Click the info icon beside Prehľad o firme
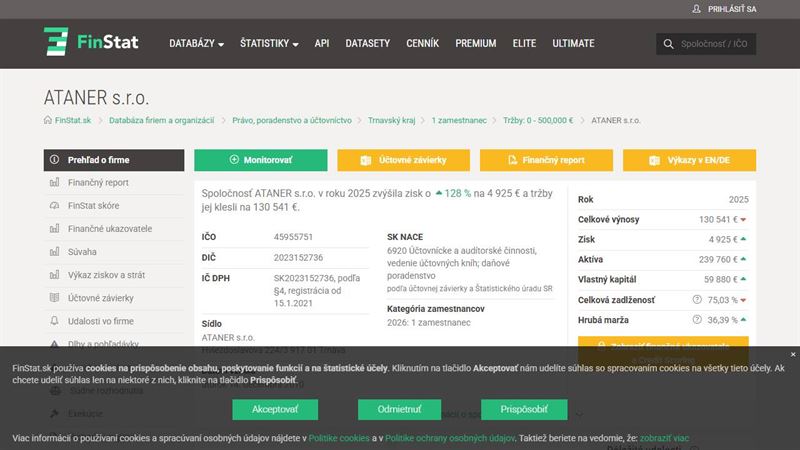The height and width of the screenshot is (450, 800). pos(55,160)
